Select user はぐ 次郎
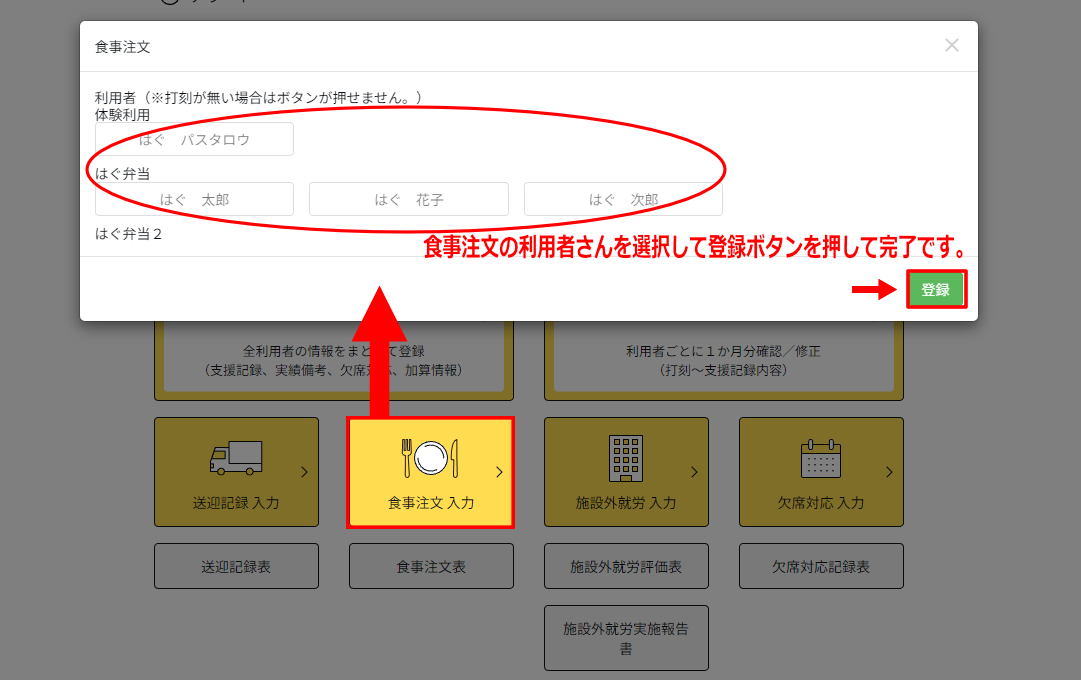Viewport: 1081px width, 680px height. 623,200
